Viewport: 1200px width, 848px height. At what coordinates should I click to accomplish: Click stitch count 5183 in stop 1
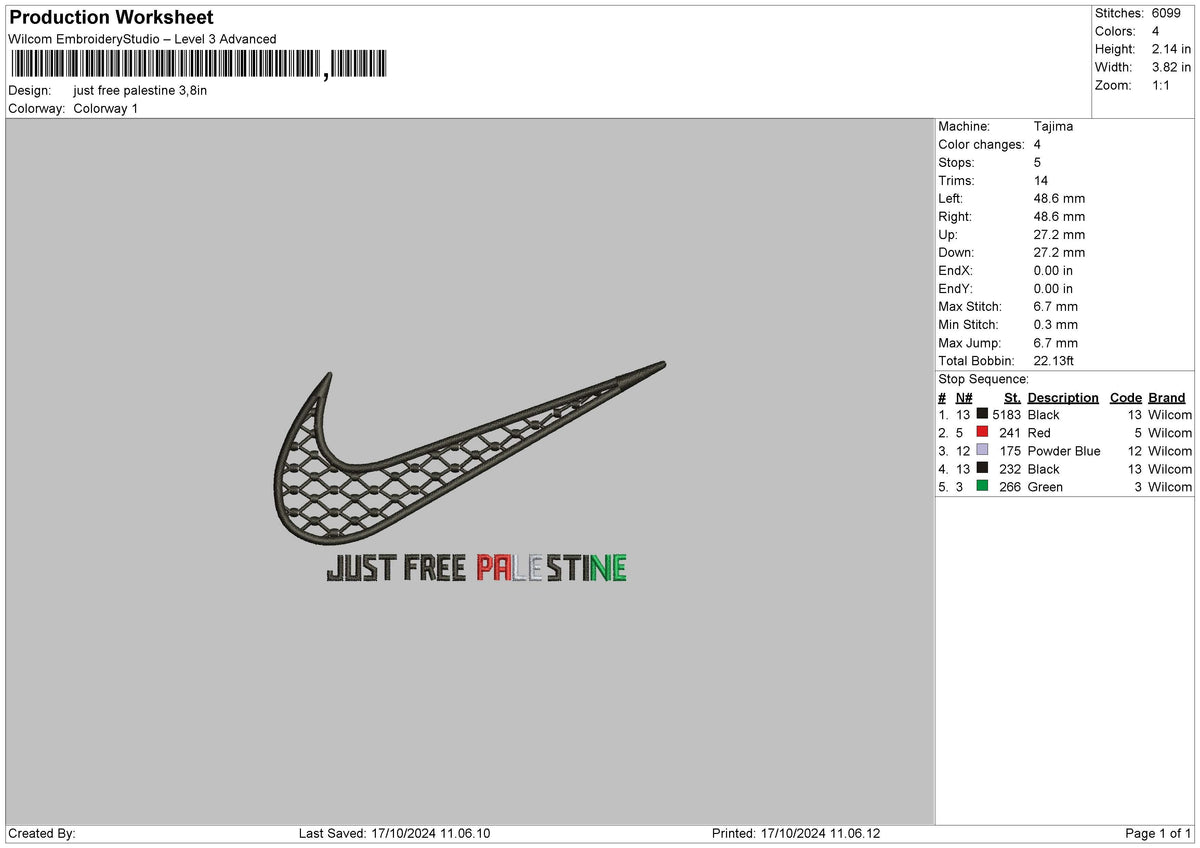click(1006, 414)
